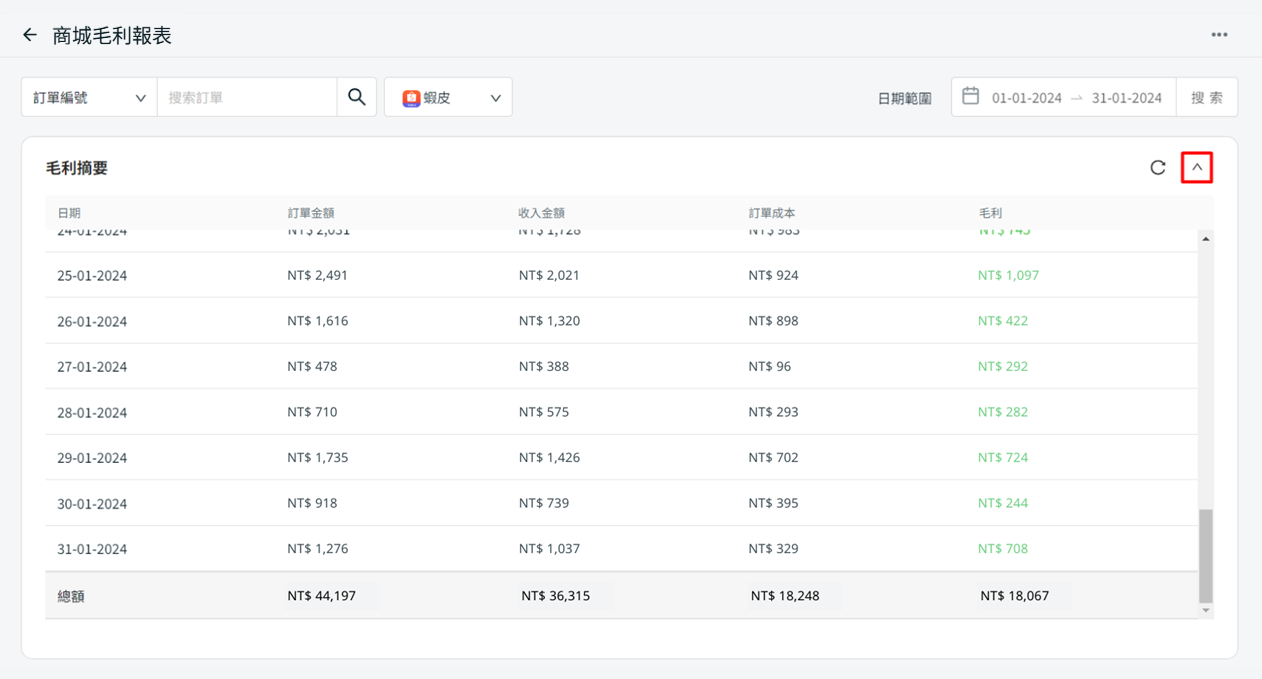Click the back arrow beside 商城毛利報表
Image resolution: width=1262 pixels, height=679 pixels.
click(30, 35)
